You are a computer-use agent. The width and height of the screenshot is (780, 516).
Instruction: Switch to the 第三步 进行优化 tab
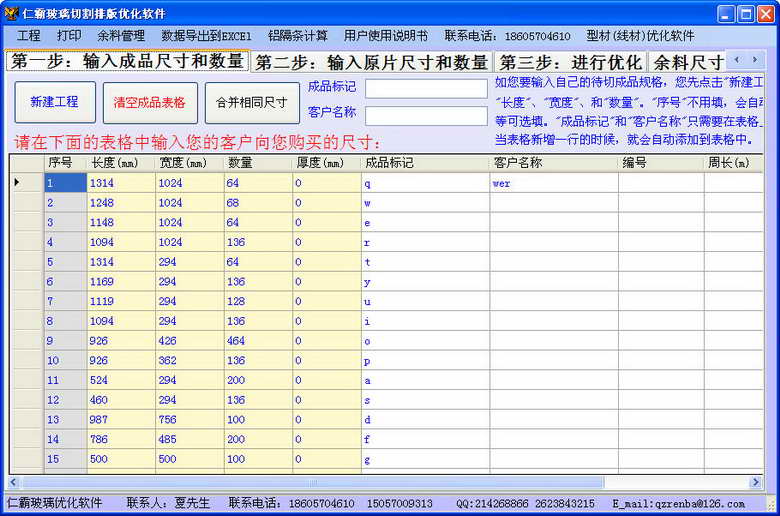click(570, 62)
